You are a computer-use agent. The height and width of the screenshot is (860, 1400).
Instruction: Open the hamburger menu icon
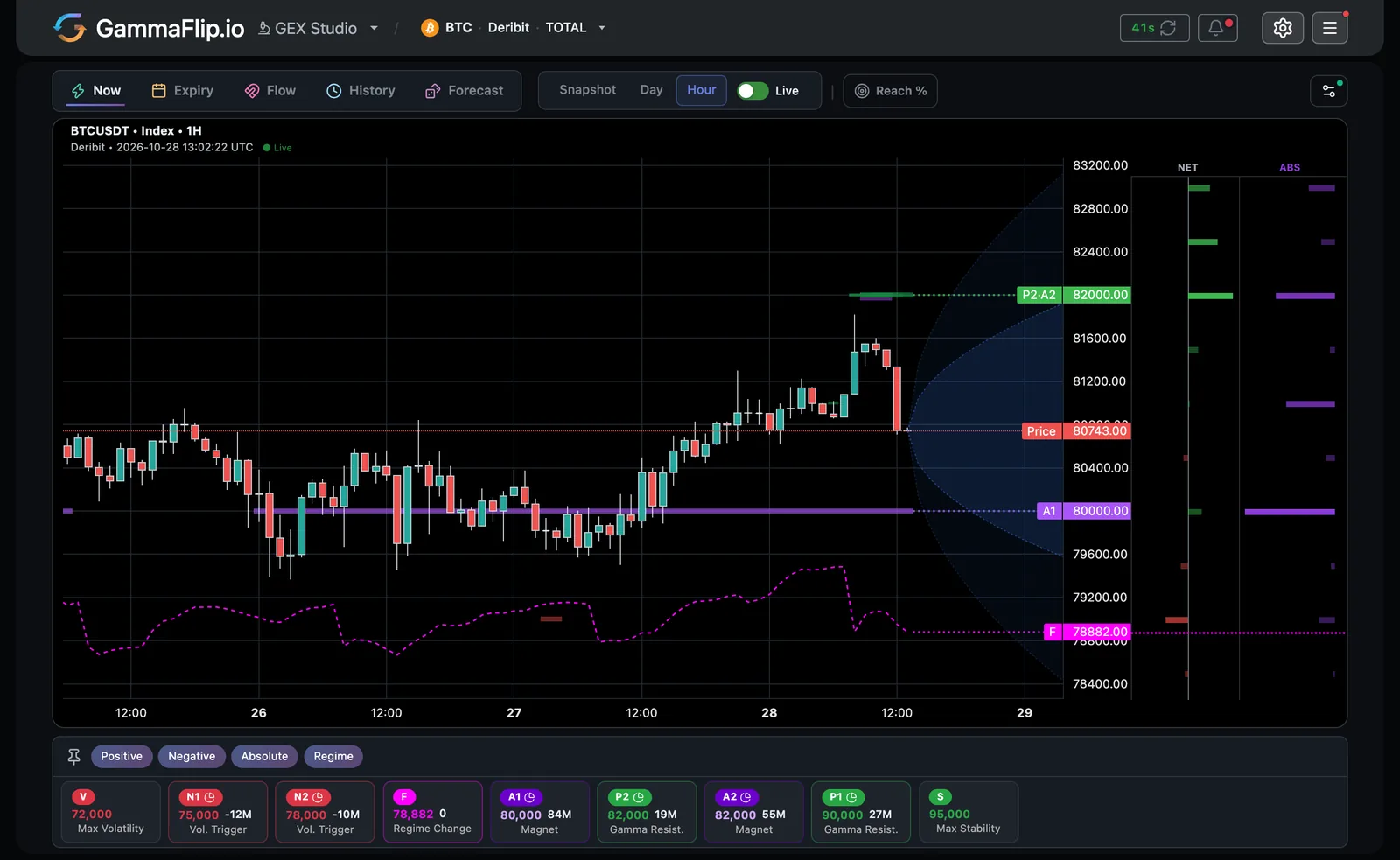(x=1330, y=28)
